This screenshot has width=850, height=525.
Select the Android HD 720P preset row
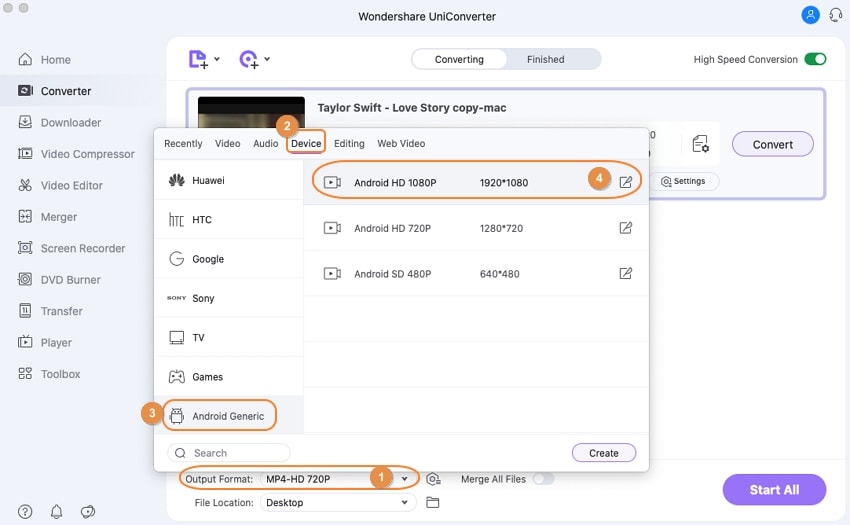pos(476,228)
